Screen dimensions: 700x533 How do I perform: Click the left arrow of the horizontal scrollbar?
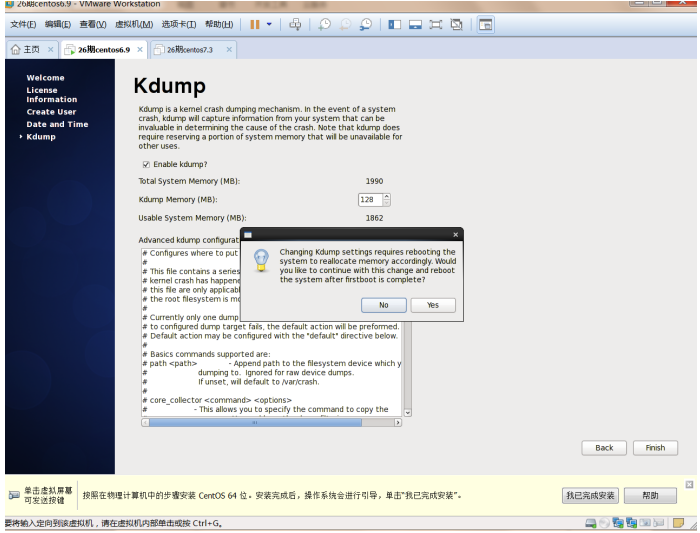click(x=145, y=423)
